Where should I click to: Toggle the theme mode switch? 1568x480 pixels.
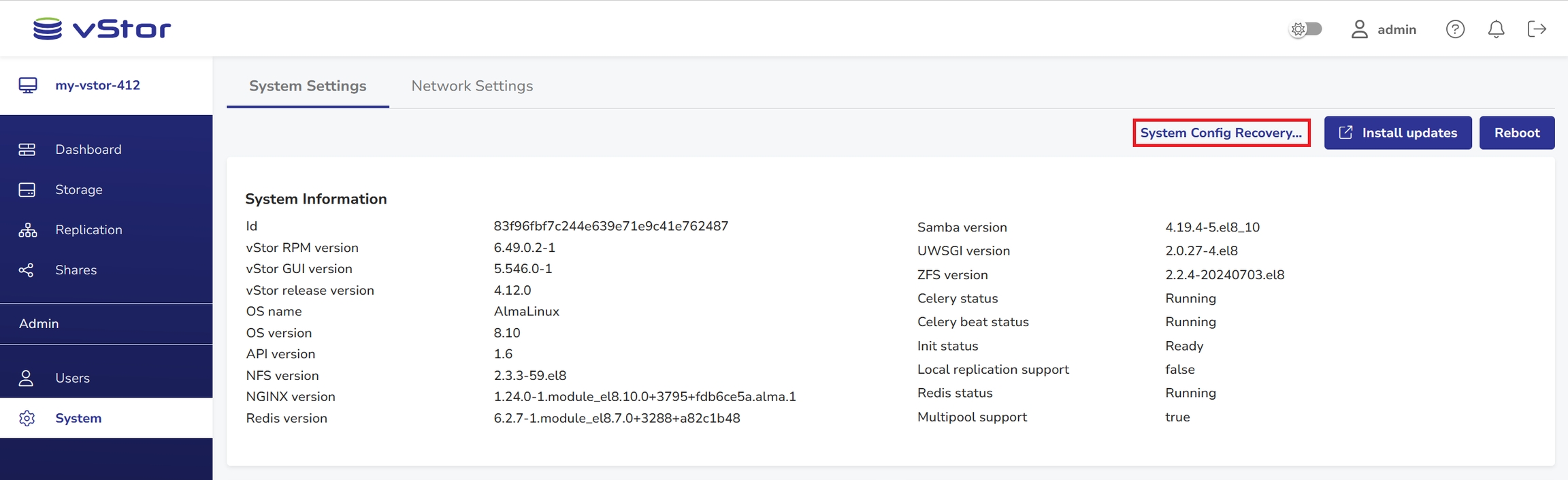(1305, 29)
